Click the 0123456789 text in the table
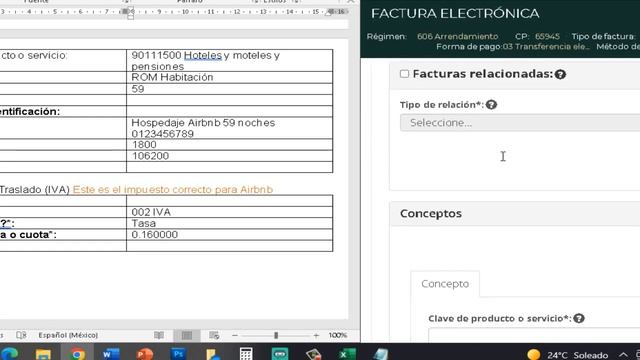The image size is (640, 360). point(162,134)
